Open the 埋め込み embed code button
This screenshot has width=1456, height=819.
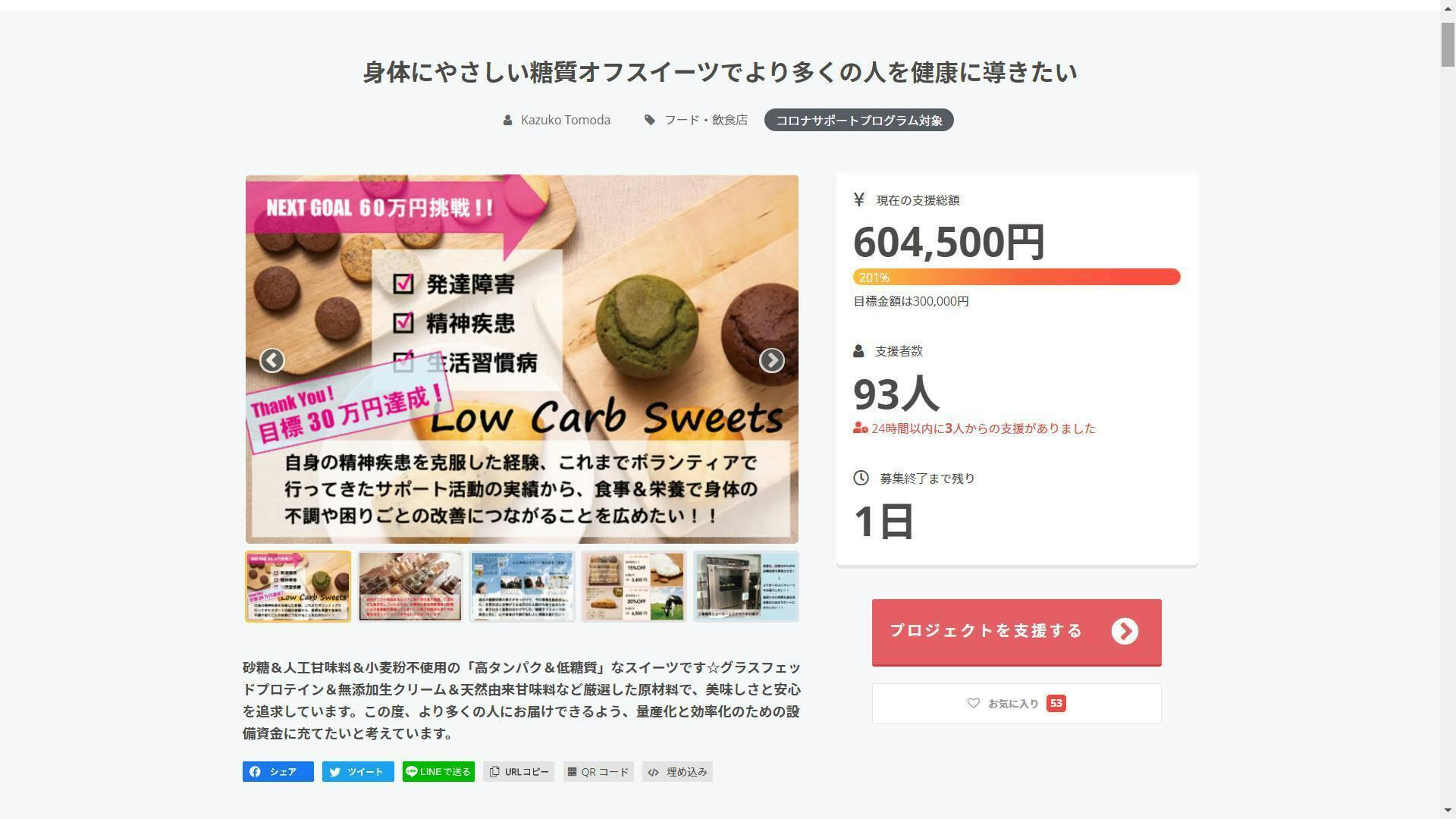pos(677,771)
